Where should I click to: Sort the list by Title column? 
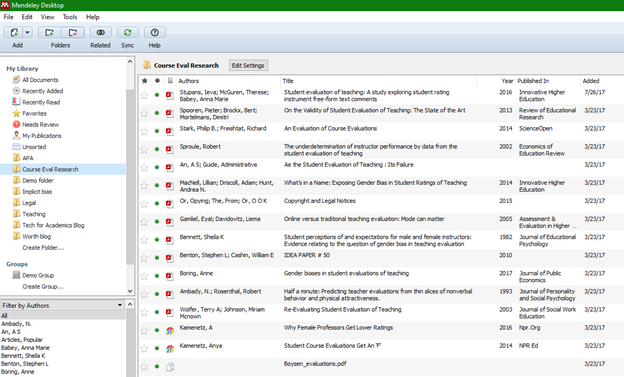click(288, 81)
